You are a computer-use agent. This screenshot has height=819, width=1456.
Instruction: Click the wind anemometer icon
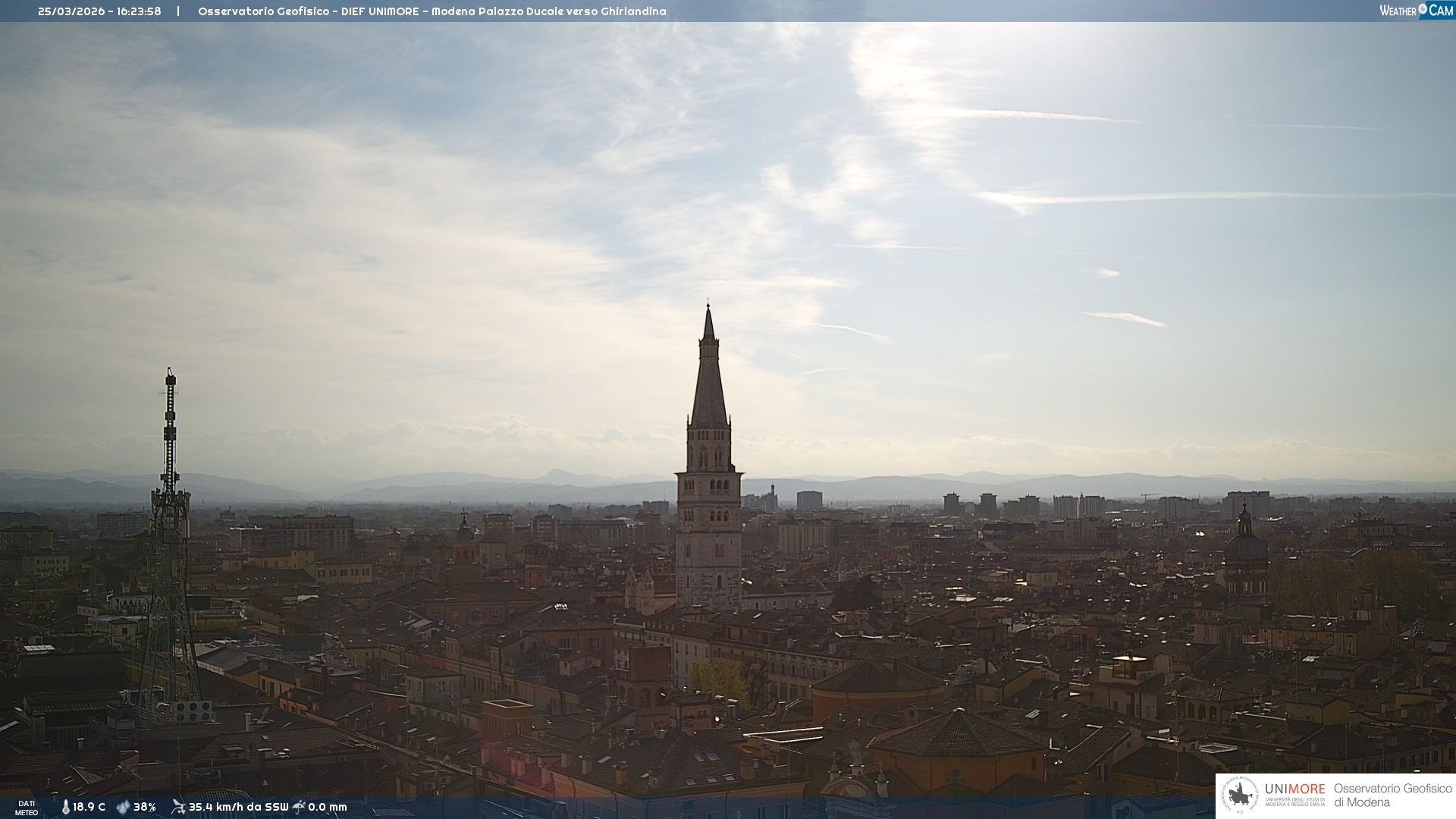[178, 807]
